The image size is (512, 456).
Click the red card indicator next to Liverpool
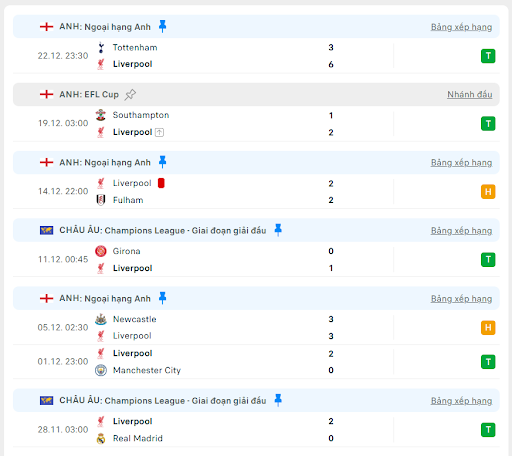[161, 183]
